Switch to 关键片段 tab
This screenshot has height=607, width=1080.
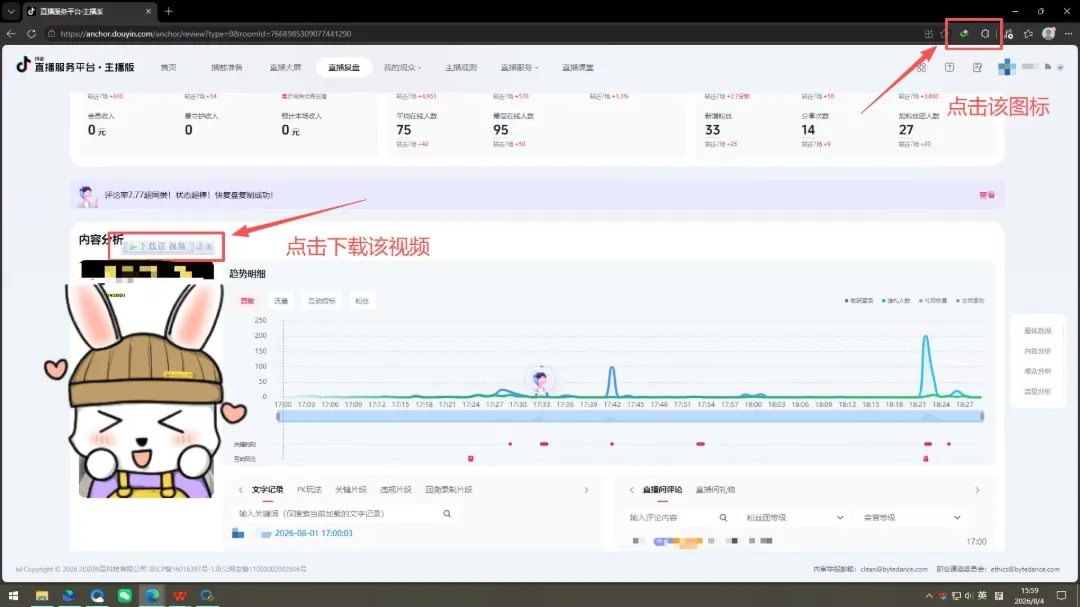click(x=351, y=490)
